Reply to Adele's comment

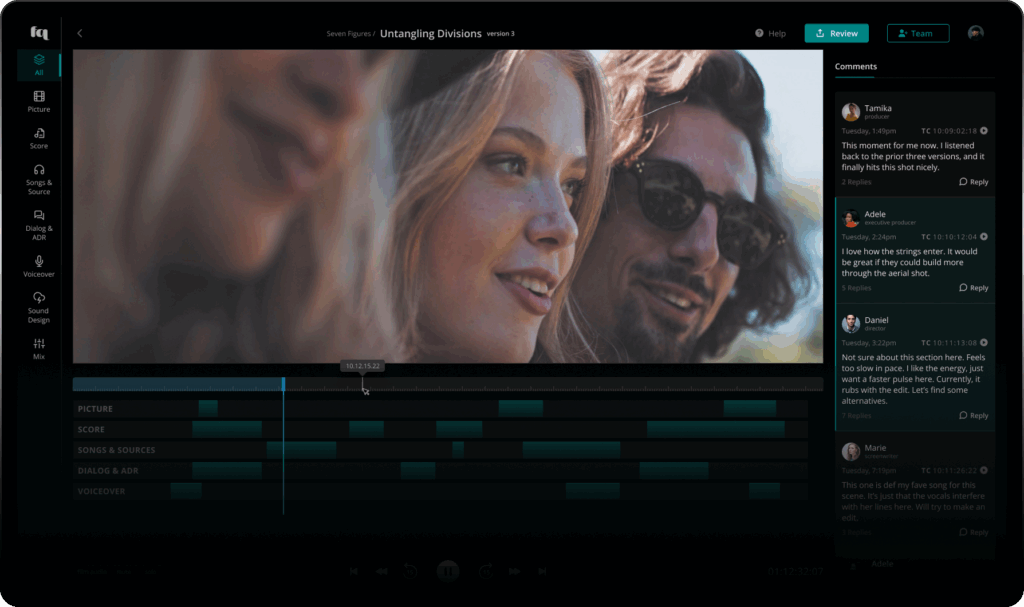(973, 288)
